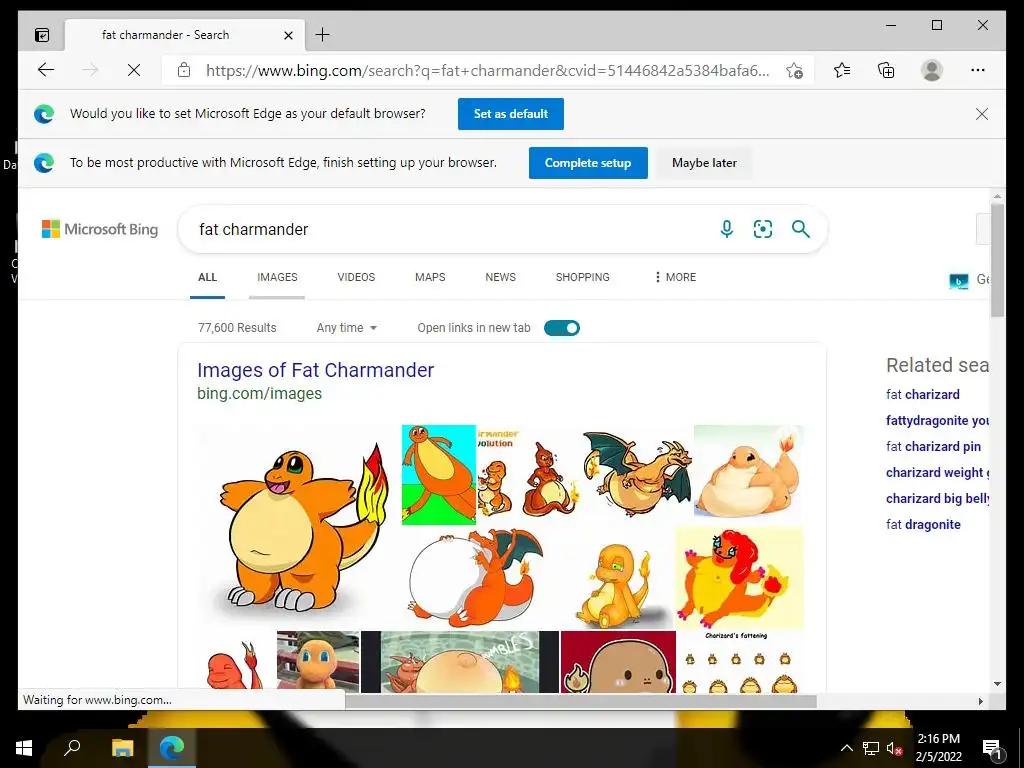Viewport: 1024px width, 768px height.
Task: Click the 77,600 Results count text
Action: point(237,328)
